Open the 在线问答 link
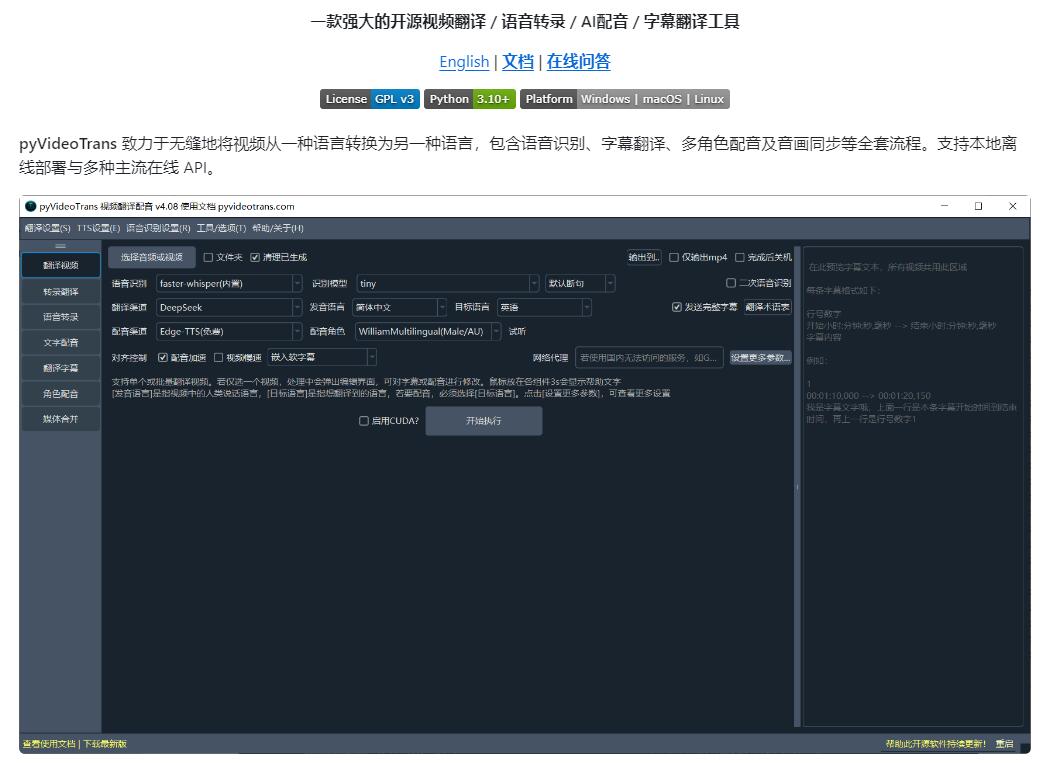The width and height of the screenshot is (1054, 763). point(578,62)
